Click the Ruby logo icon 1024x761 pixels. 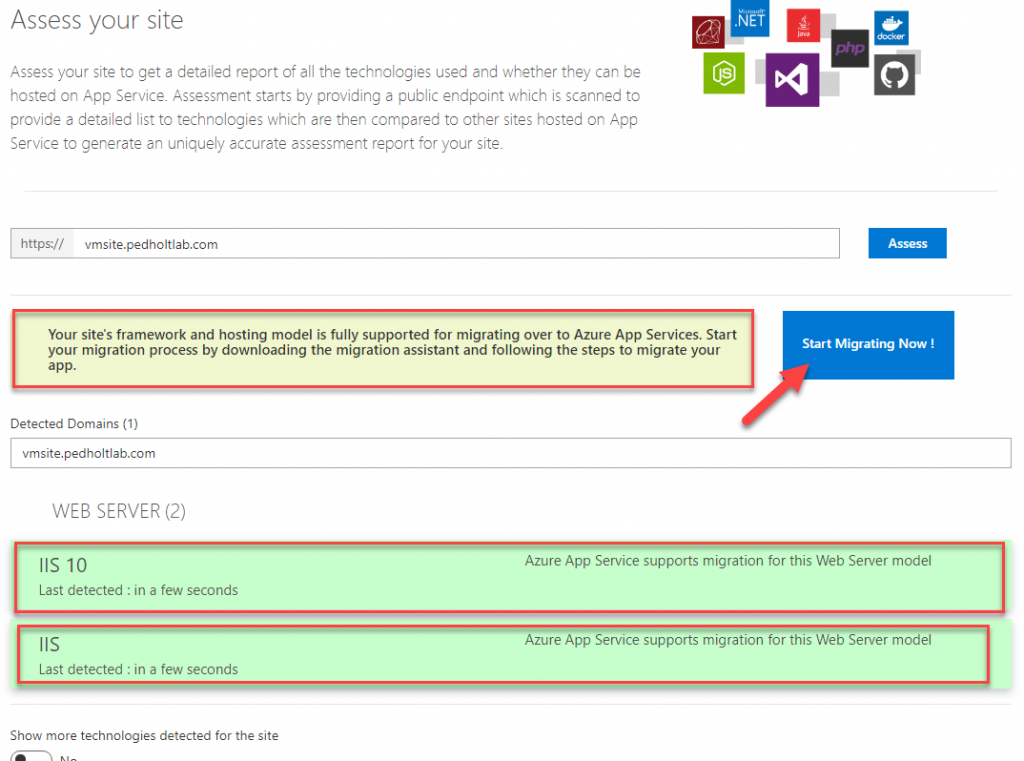(x=709, y=32)
